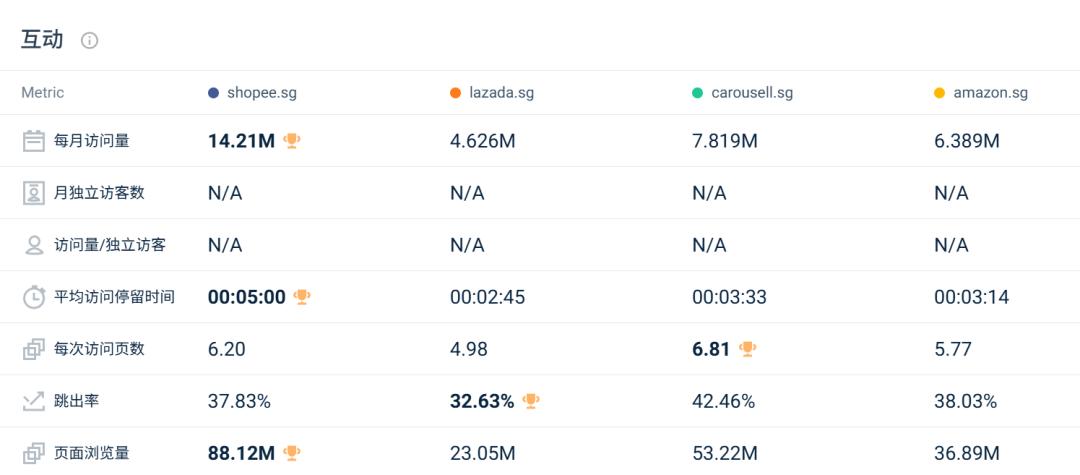The height and width of the screenshot is (475, 1080).
Task: Click the calendar icon for 每月访问量
Action: (x=34, y=141)
